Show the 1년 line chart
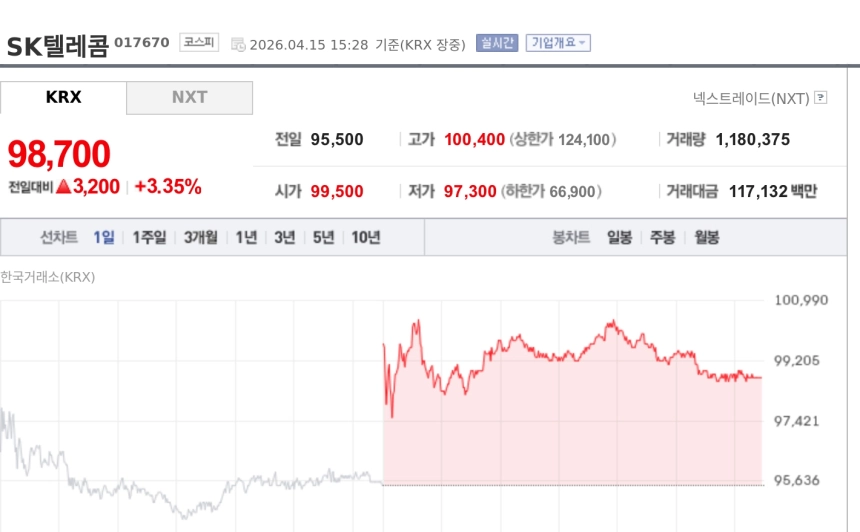 [246, 238]
